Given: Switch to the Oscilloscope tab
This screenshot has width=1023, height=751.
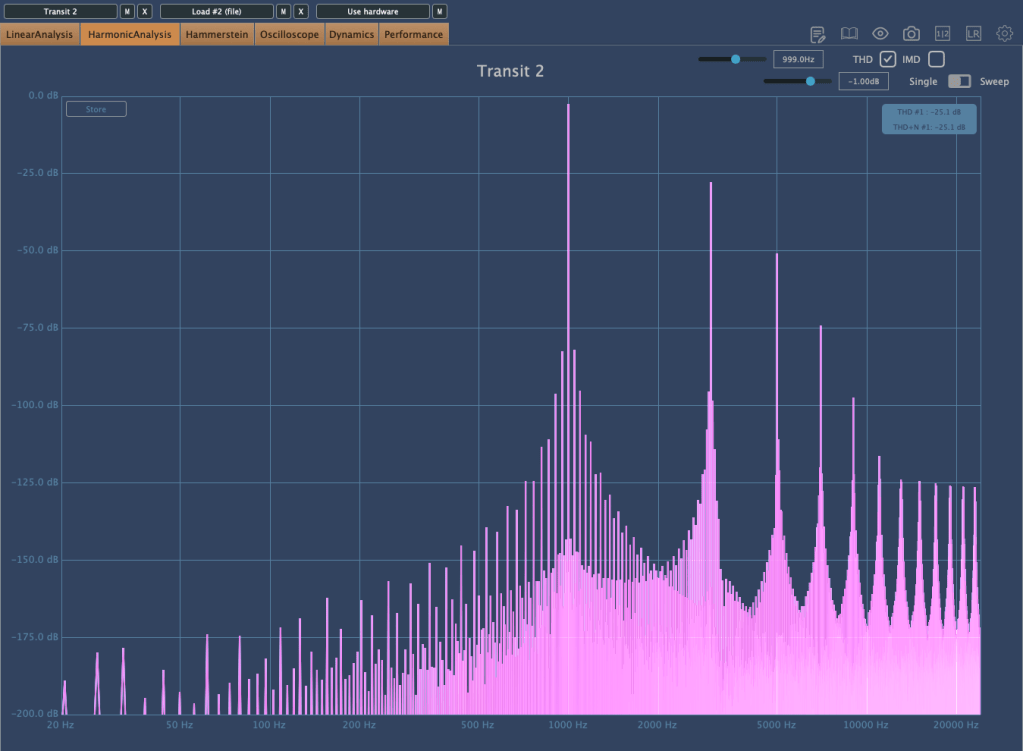Looking at the screenshot, I should point(289,35).
